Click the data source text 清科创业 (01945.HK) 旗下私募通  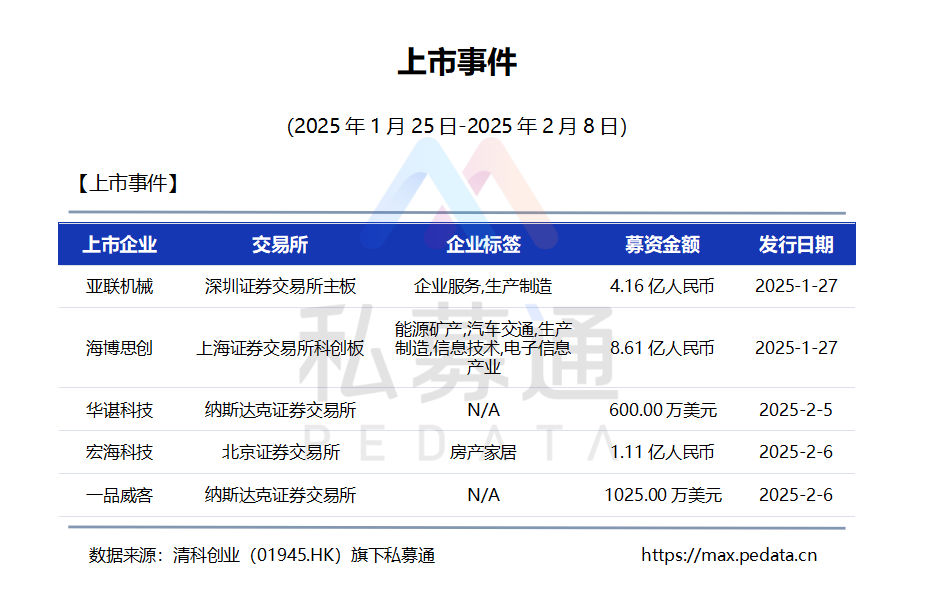[x=304, y=556]
